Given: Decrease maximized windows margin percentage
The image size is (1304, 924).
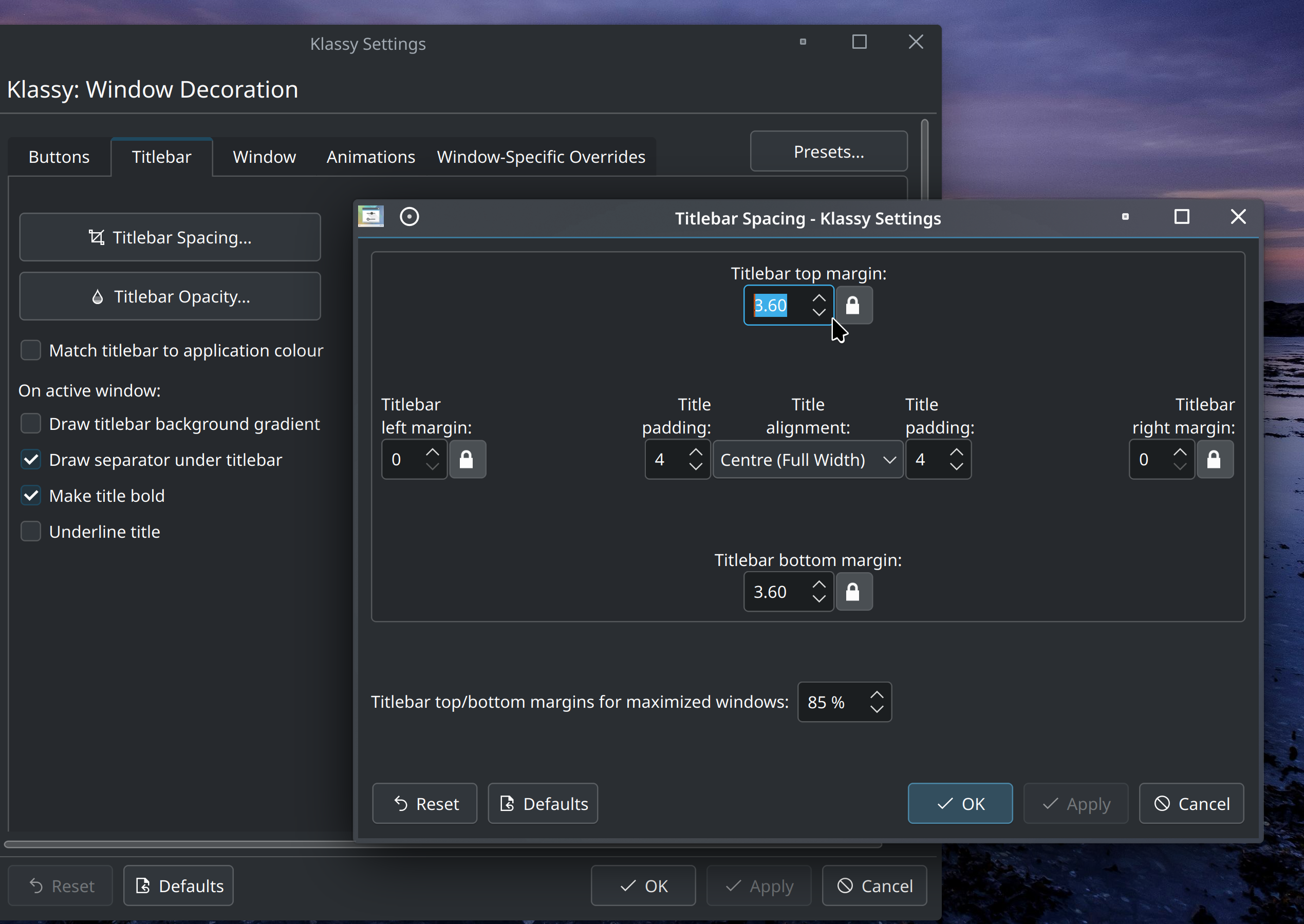Looking at the screenshot, I should [x=877, y=709].
